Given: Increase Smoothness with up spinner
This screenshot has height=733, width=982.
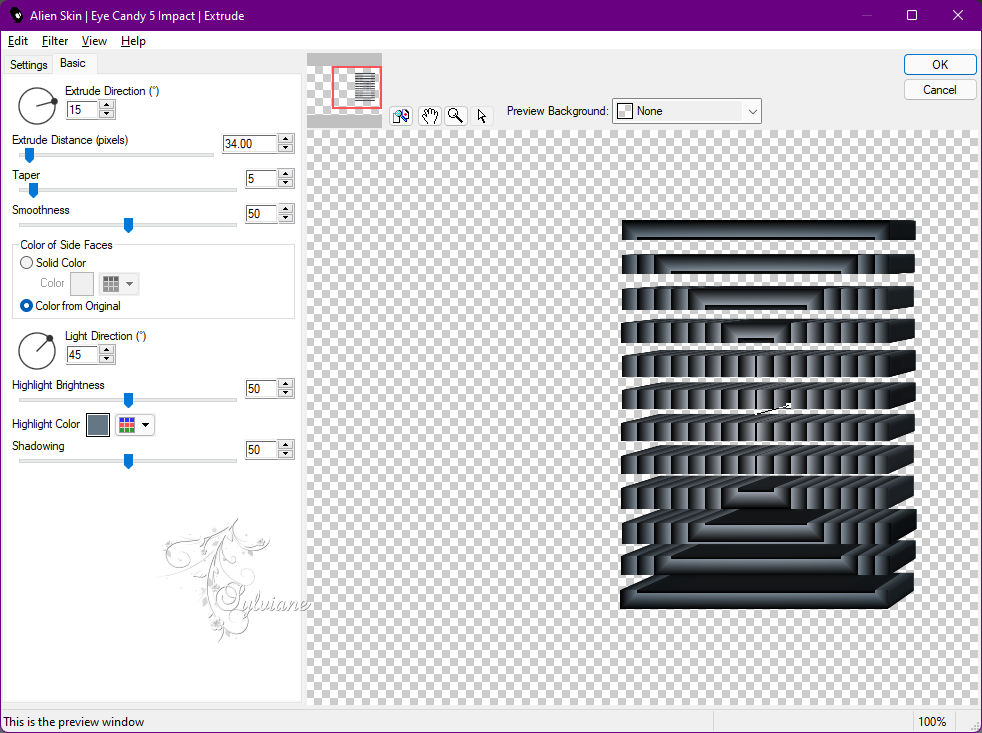Looking at the screenshot, I should (x=286, y=209).
